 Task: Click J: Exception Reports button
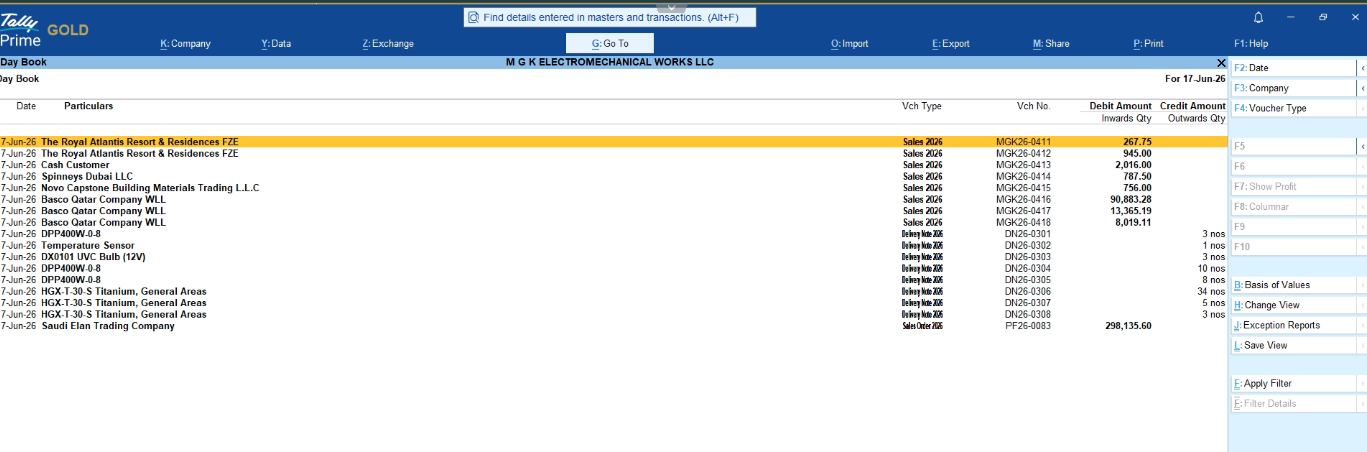pyautogui.click(x=1292, y=325)
